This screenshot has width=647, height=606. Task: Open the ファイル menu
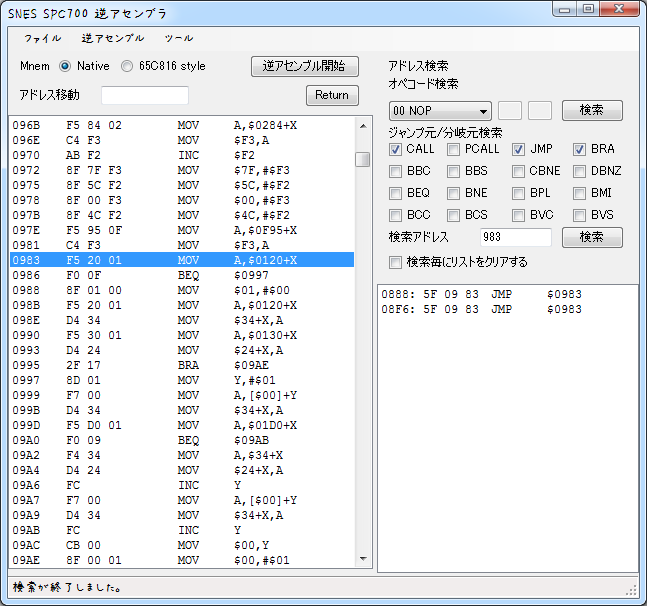click(42, 38)
